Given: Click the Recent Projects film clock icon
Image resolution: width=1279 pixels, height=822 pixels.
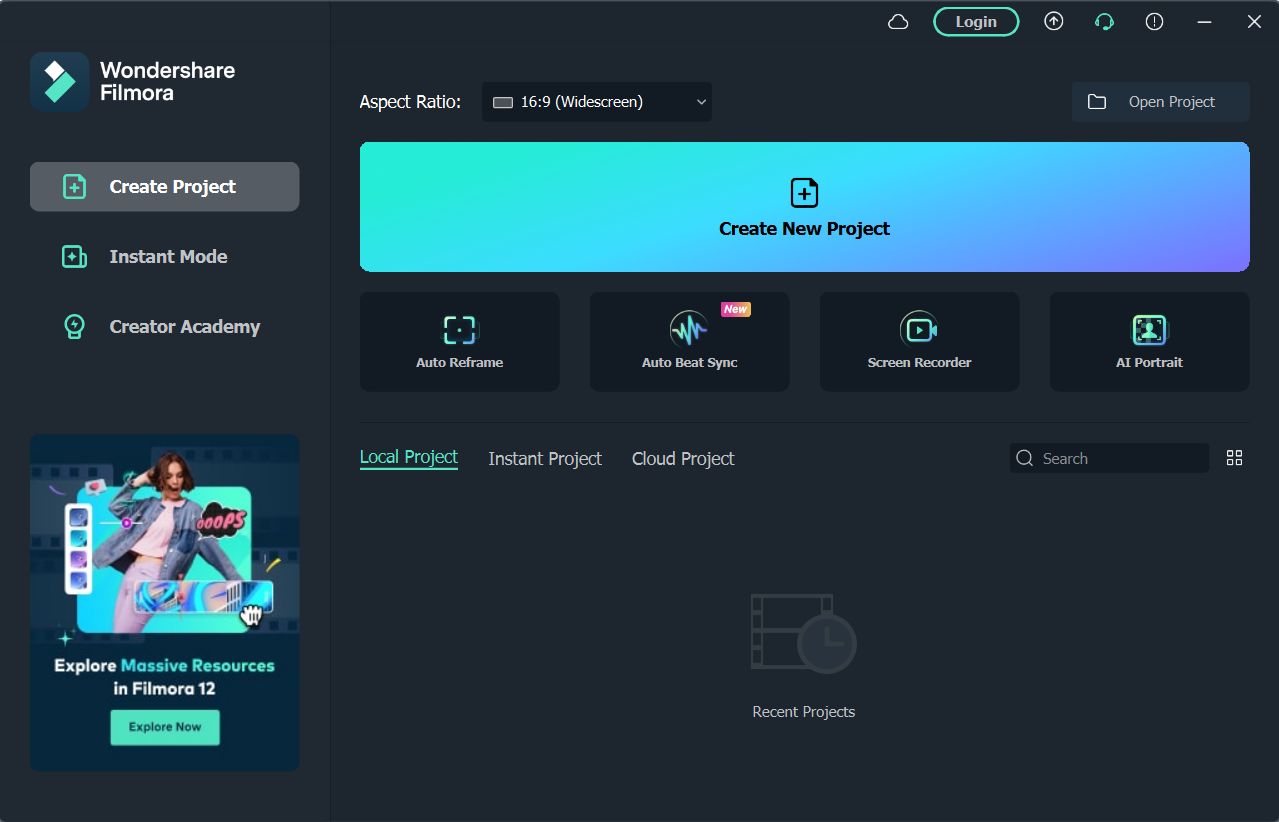Looking at the screenshot, I should [804, 632].
